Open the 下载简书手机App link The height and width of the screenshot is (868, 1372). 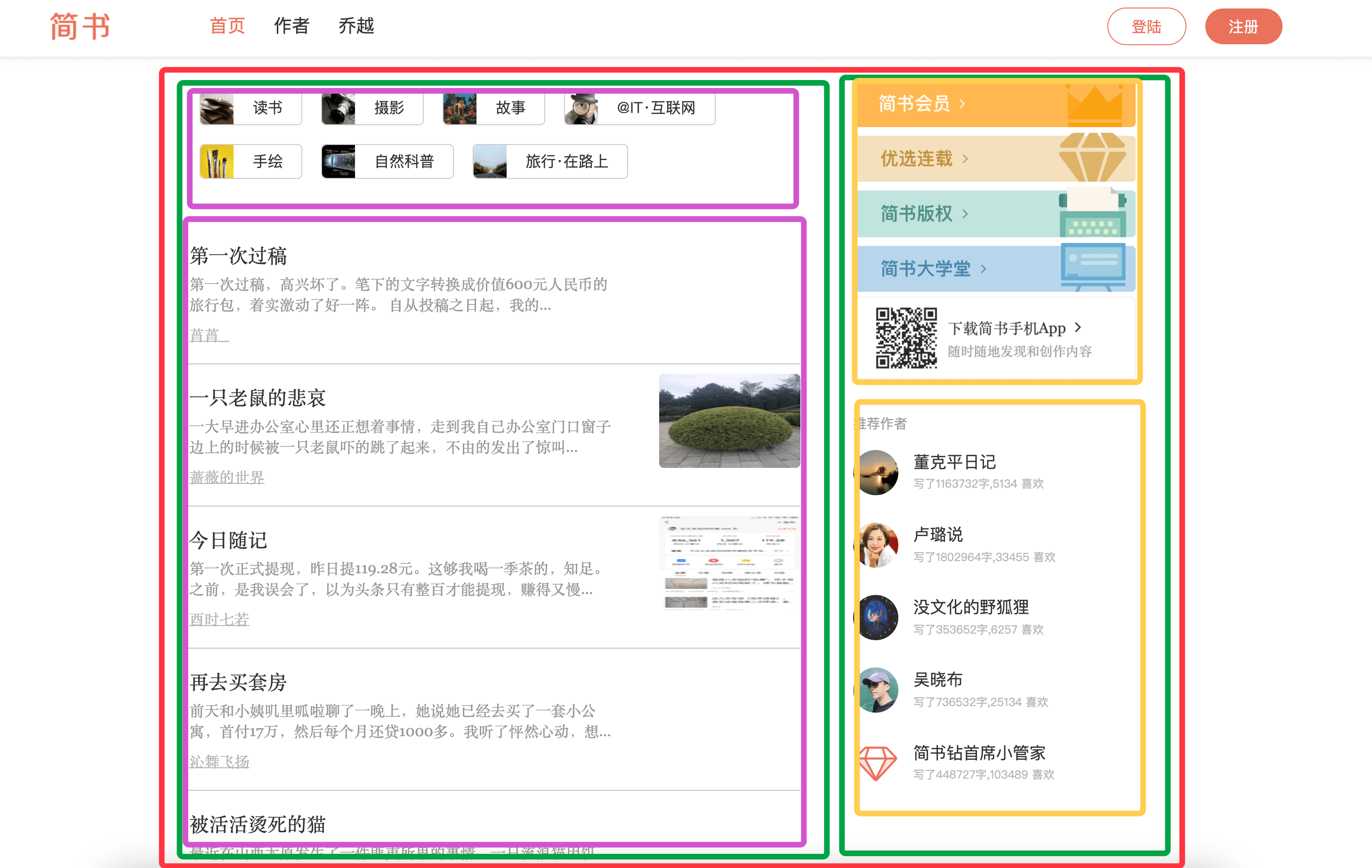pyautogui.click(x=1007, y=328)
